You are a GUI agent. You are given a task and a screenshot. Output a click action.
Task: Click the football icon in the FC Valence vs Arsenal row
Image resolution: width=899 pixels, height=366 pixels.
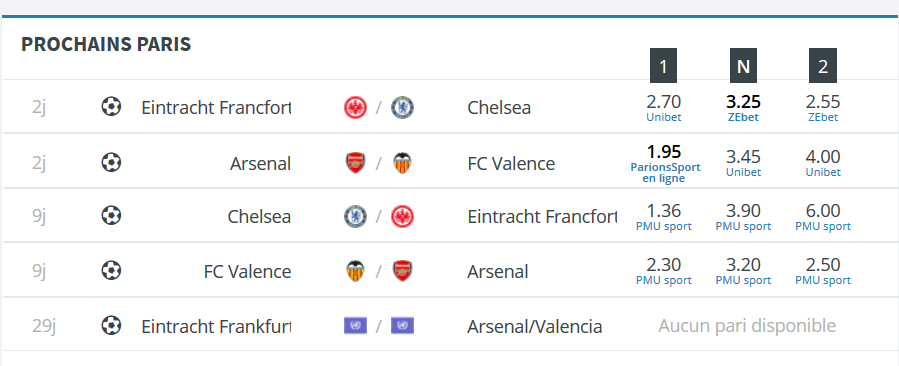tap(111, 270)
